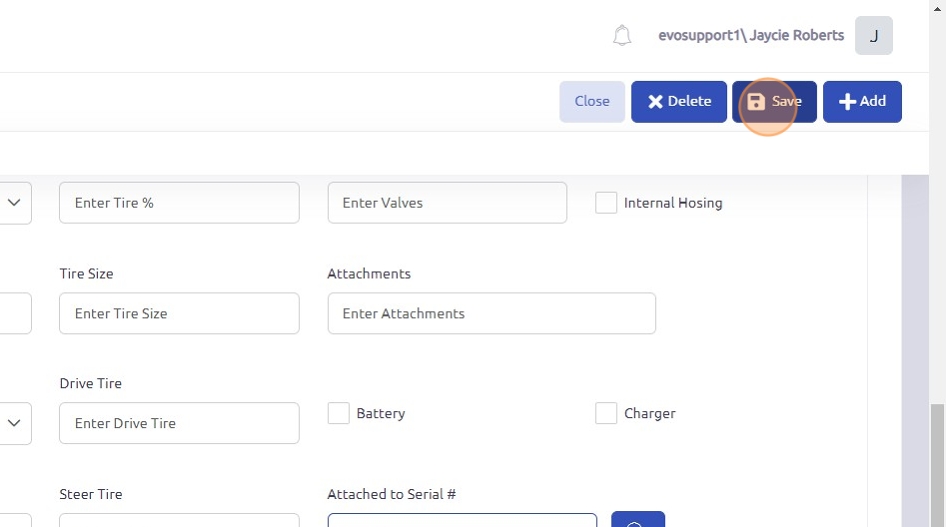Click the J user avatar
Viewport: 946px width, 527px height.
[x=873, y=36]
